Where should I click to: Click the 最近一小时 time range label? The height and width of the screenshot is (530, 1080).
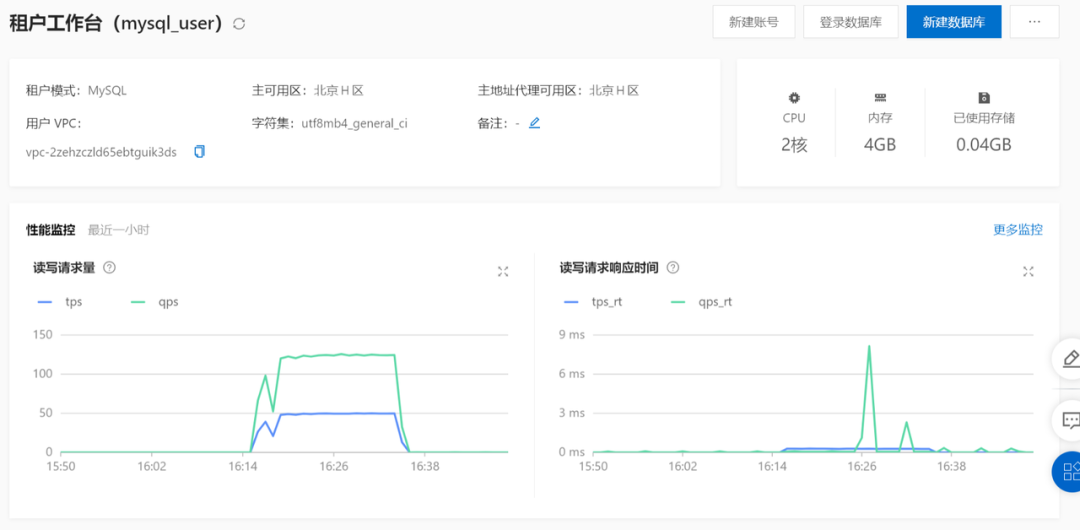(118, 230)
